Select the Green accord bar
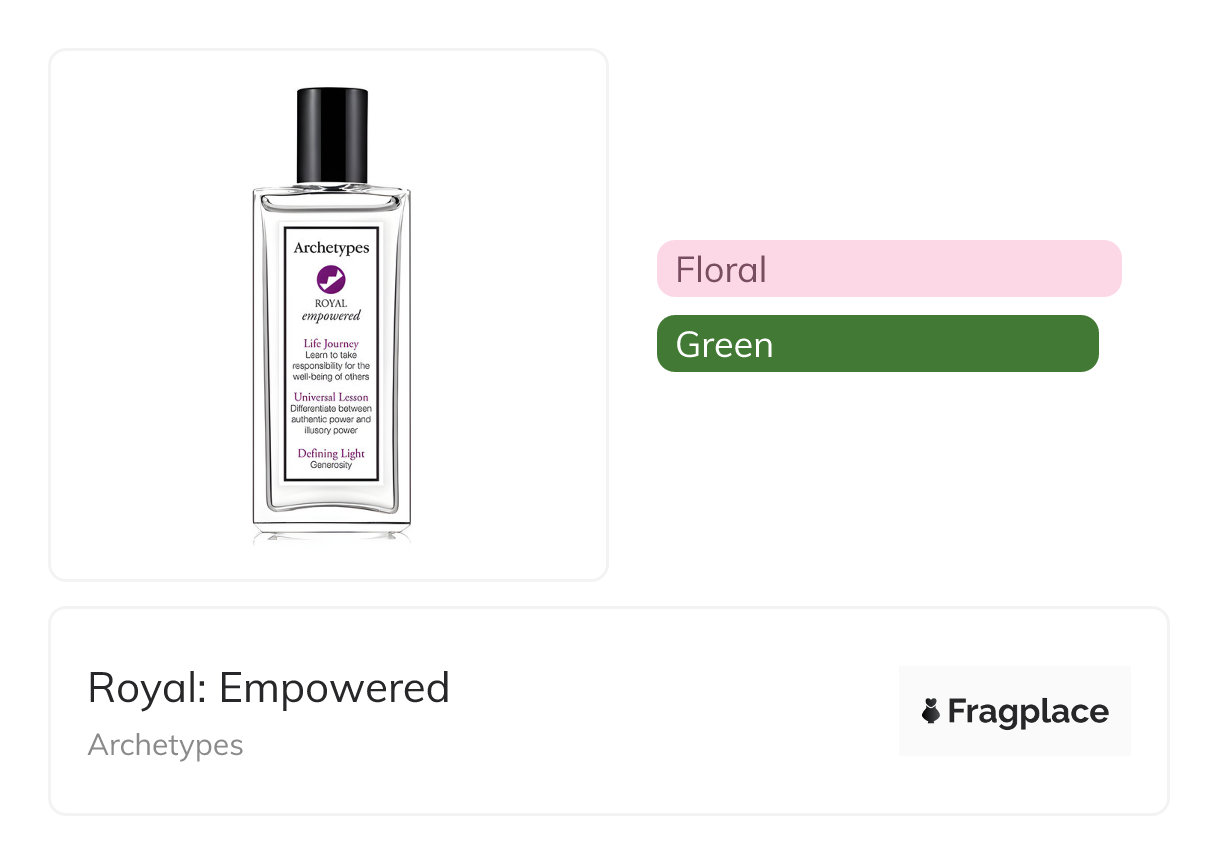Screen dimensions: 1218x864 [x=877, y=344]
